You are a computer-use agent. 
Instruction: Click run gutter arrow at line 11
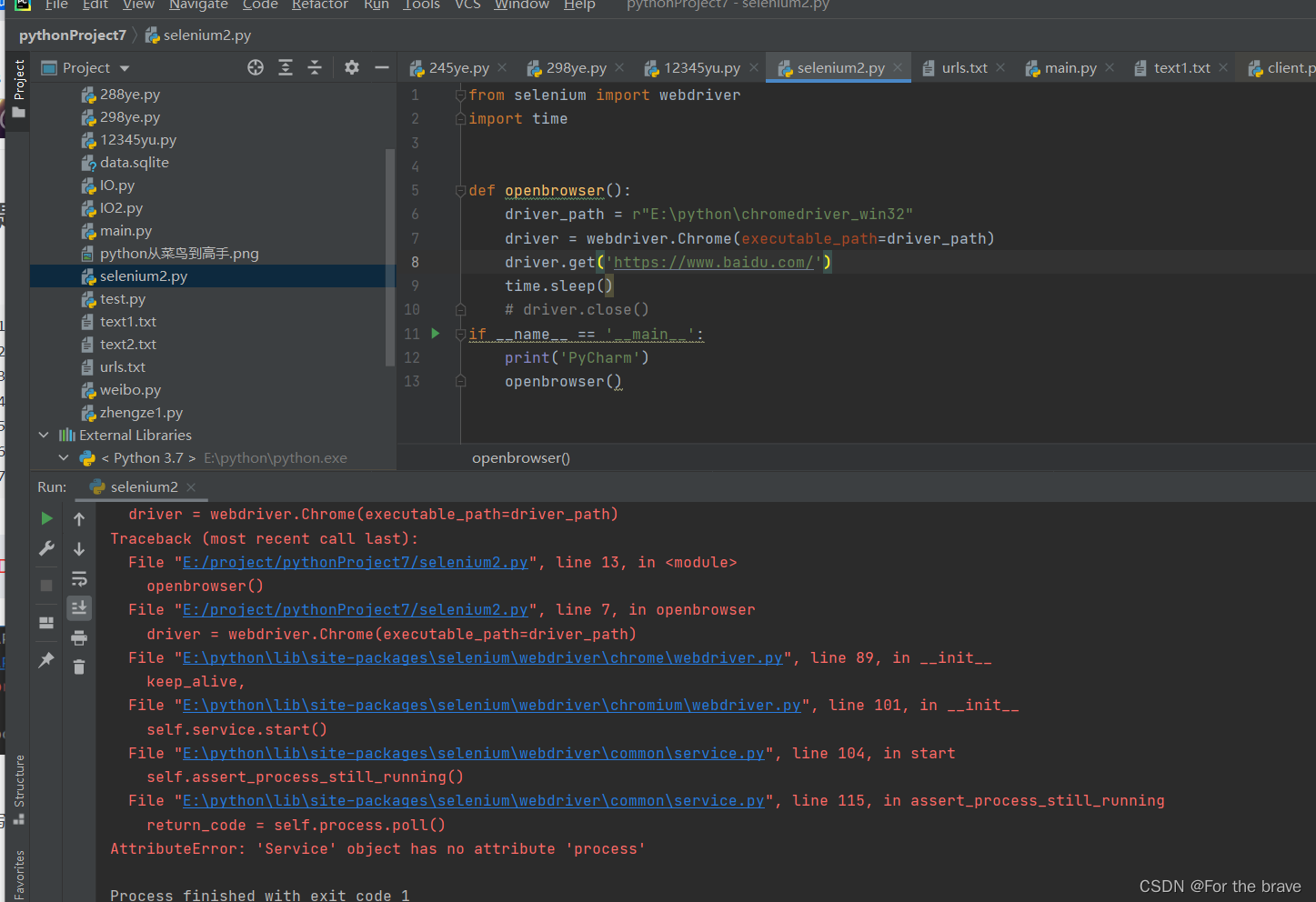pyautogui.click(x=436, y=334)
